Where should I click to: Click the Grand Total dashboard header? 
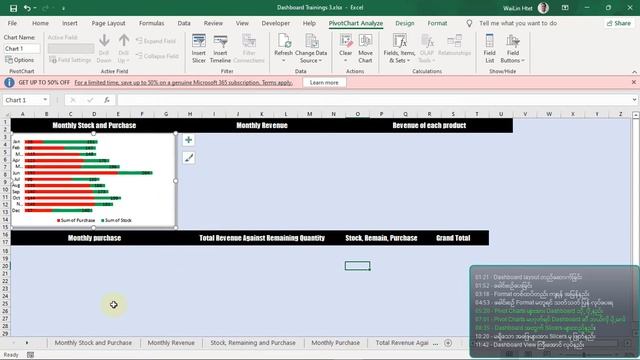tap(453, 238)
